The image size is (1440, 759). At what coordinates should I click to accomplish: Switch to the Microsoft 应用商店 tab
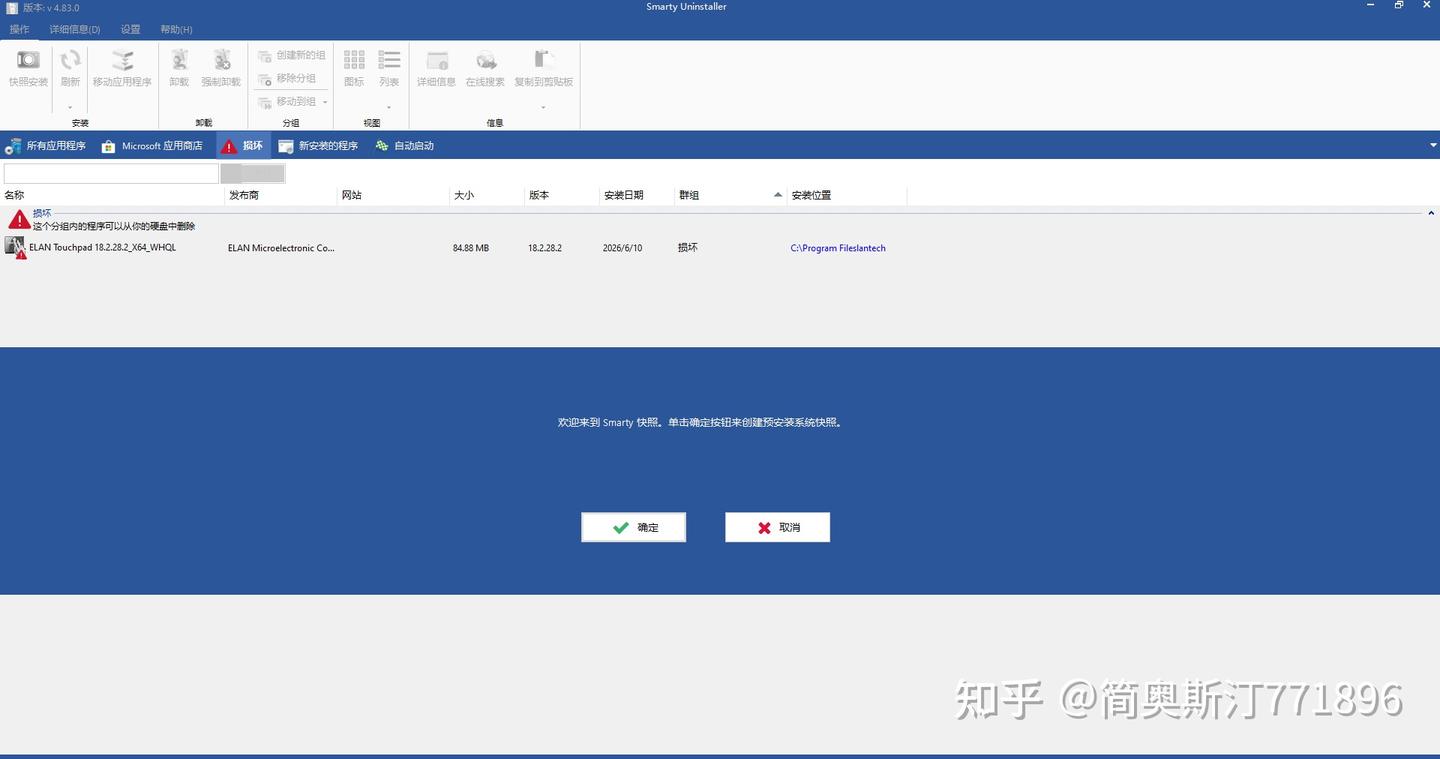point(152,146)
